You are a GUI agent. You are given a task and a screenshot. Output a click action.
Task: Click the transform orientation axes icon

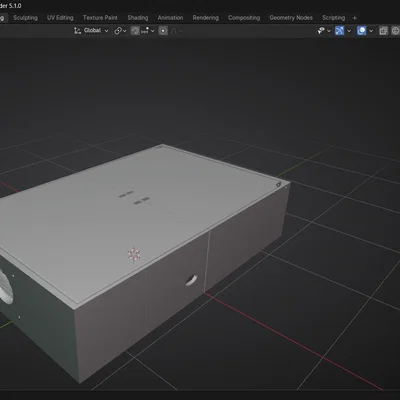77,31
